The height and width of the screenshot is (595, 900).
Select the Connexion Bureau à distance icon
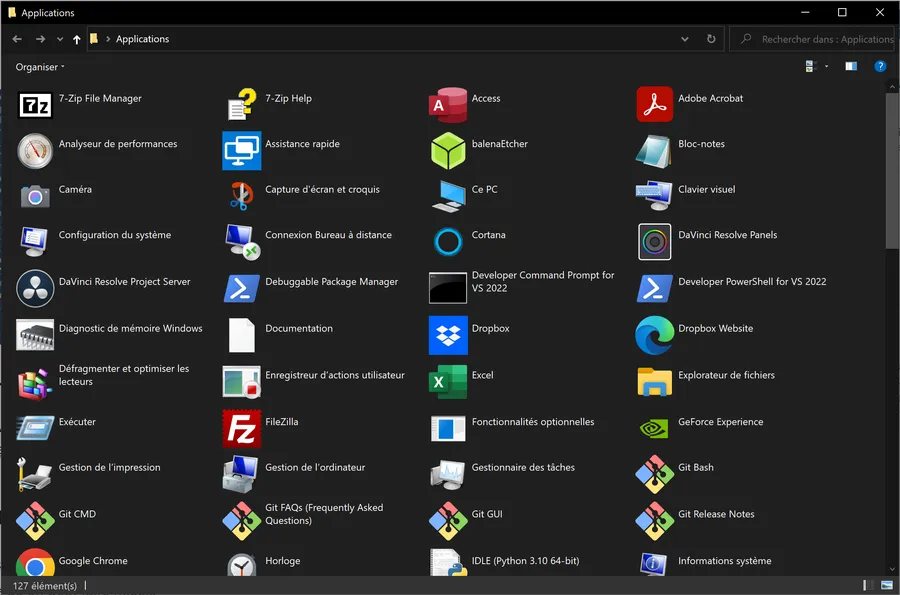click(x=242, y=242)
